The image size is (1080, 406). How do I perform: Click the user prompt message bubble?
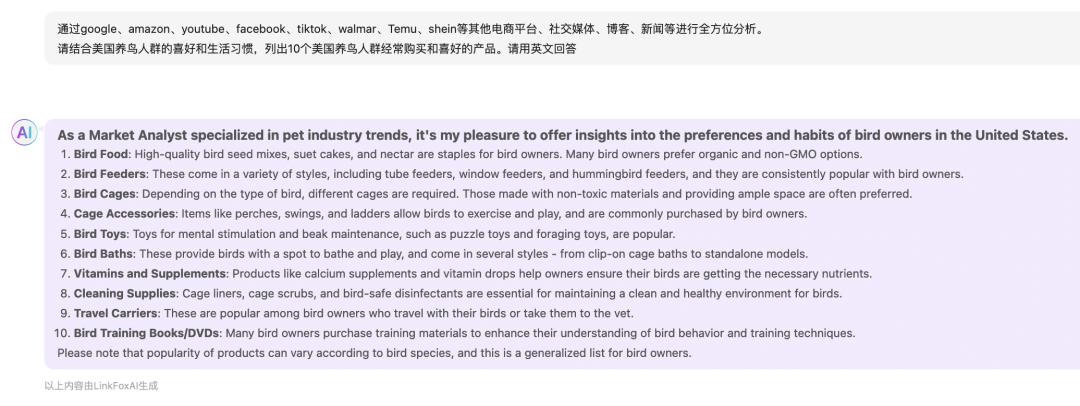pyautogui.click(x=562, y=39)
